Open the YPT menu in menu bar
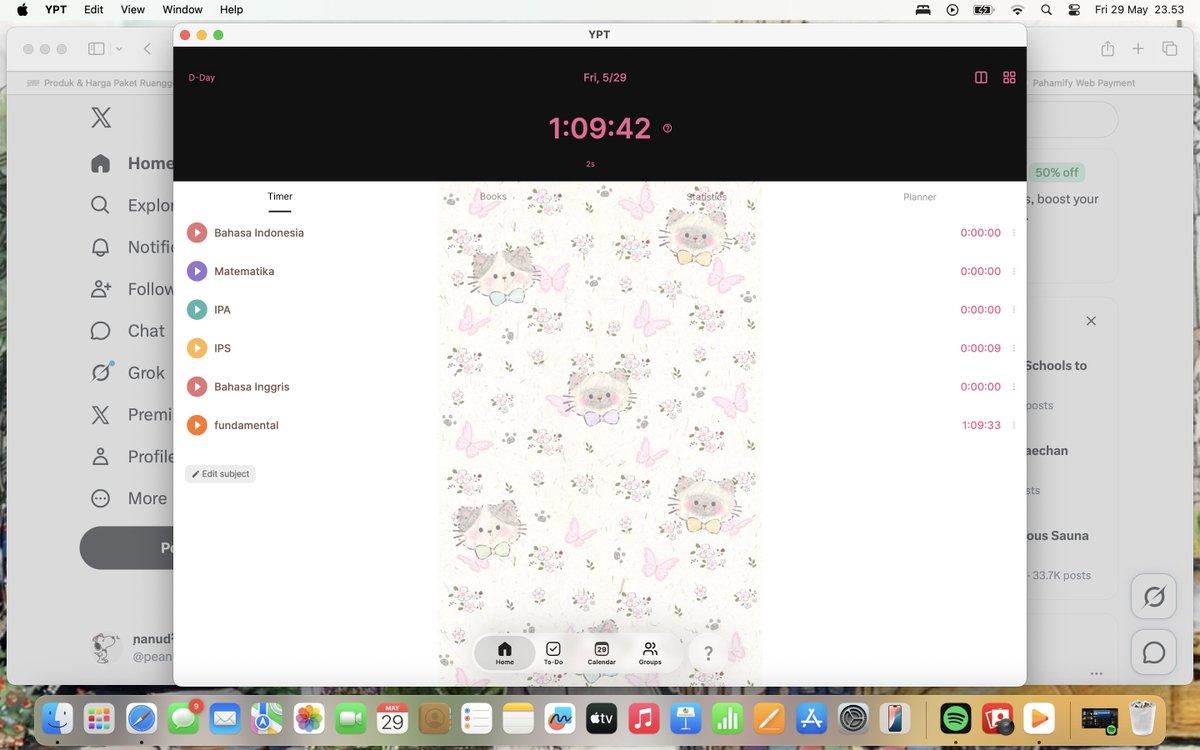Image resolution: width=1200 pixels, height=750 pixels. 56,9
